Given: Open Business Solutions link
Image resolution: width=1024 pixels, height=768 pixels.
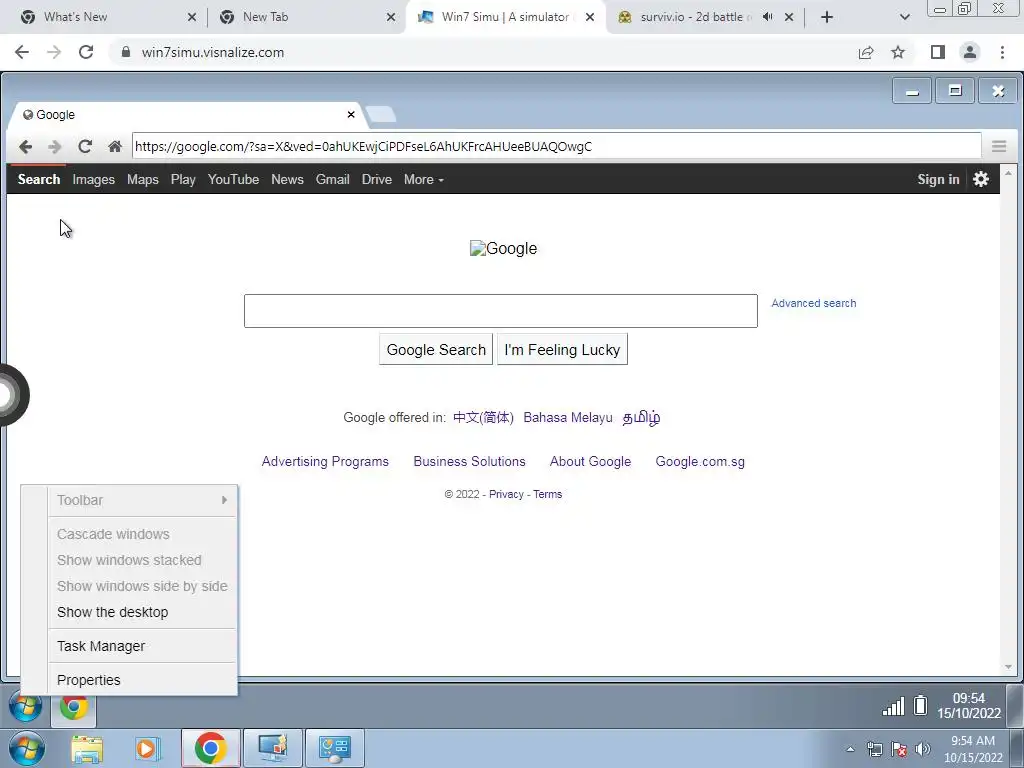Looking at the screenshot, I should [470, 461].
